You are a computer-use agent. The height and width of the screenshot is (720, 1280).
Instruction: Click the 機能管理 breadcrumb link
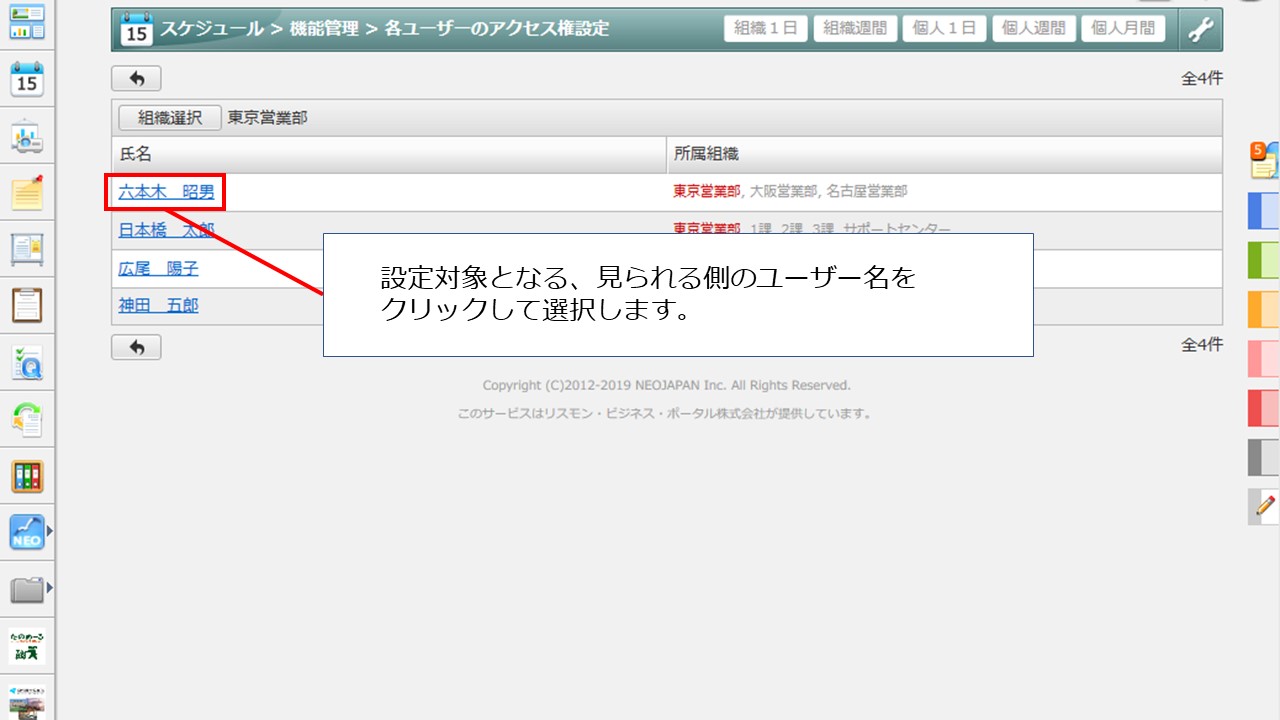[x=322, y=29]
